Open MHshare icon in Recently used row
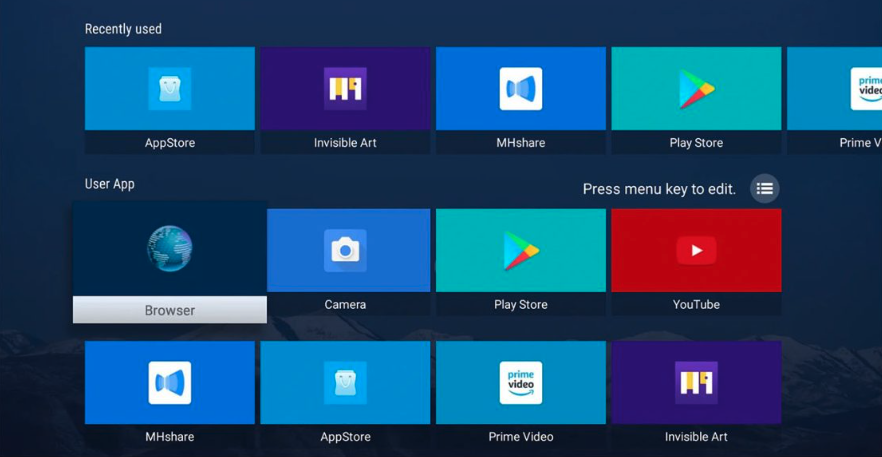 [521, 88]
